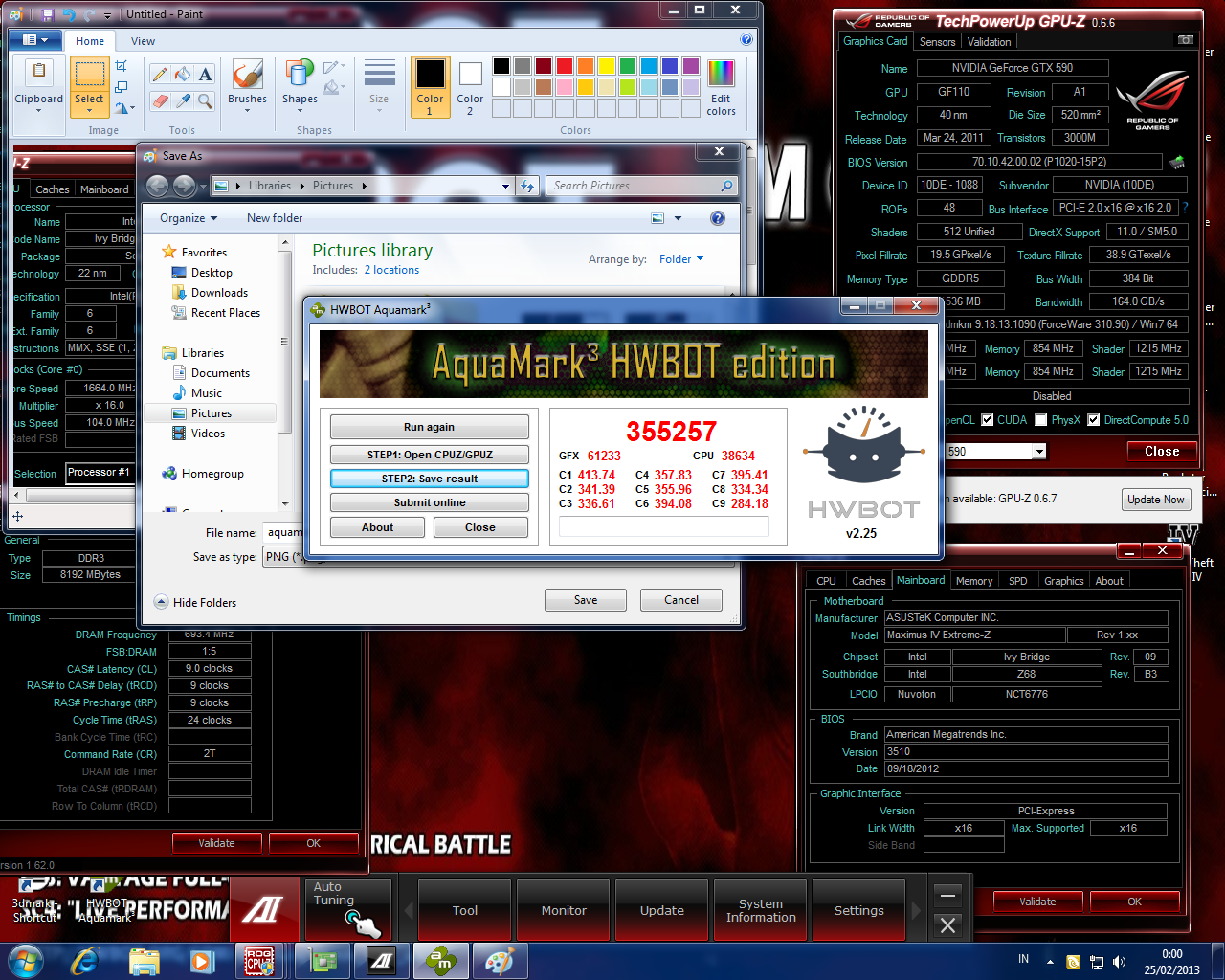The height and width of the screenshot is (980, 1225).
Task: Switch to the Sensors tab in GPU-Z
Action: [x=937, y=42]
